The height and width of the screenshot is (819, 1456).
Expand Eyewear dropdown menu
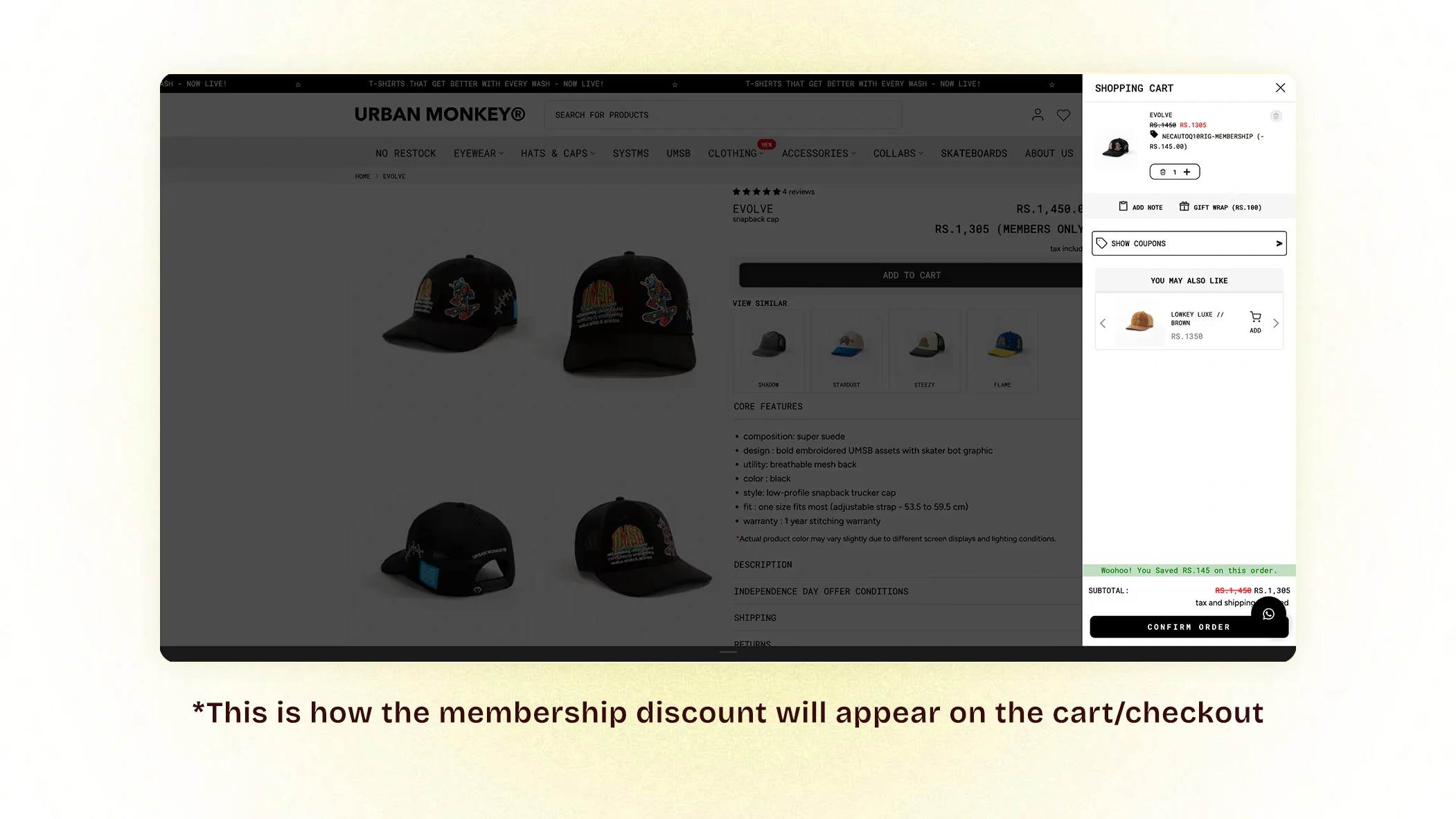(478, 153)
